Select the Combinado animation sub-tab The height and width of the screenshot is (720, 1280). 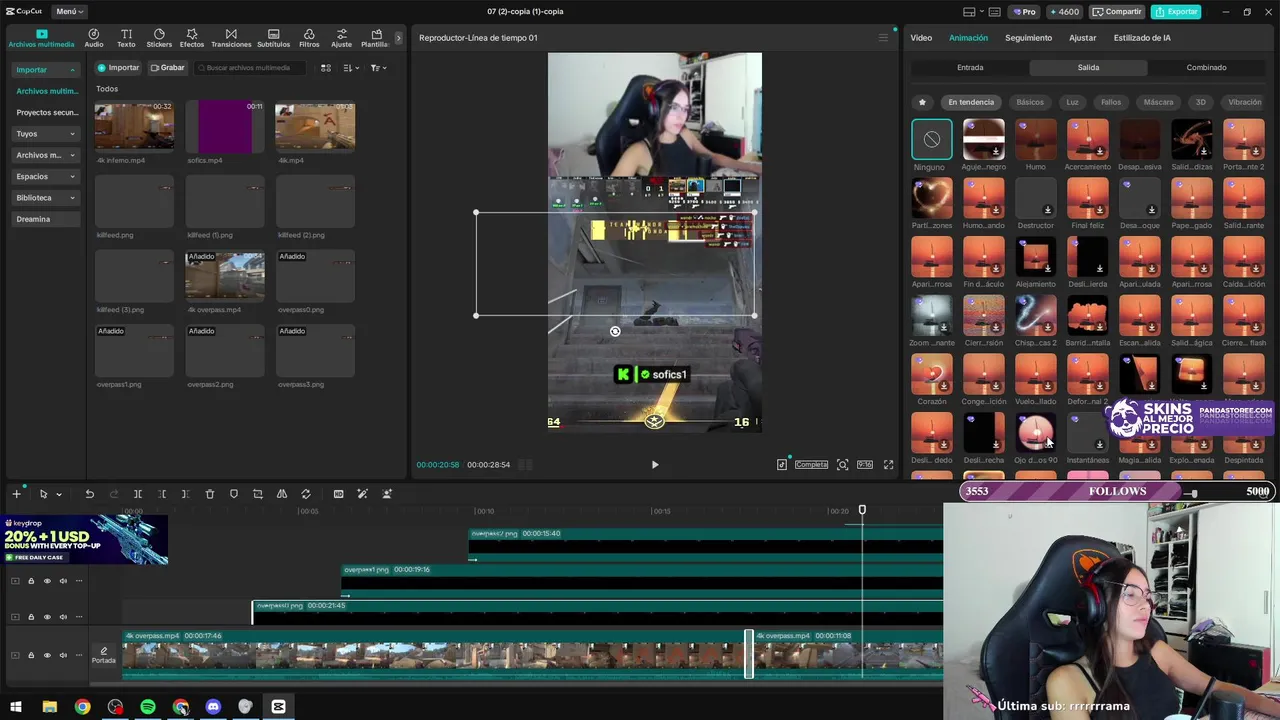pyautogui.click(x=1206, y=68)
